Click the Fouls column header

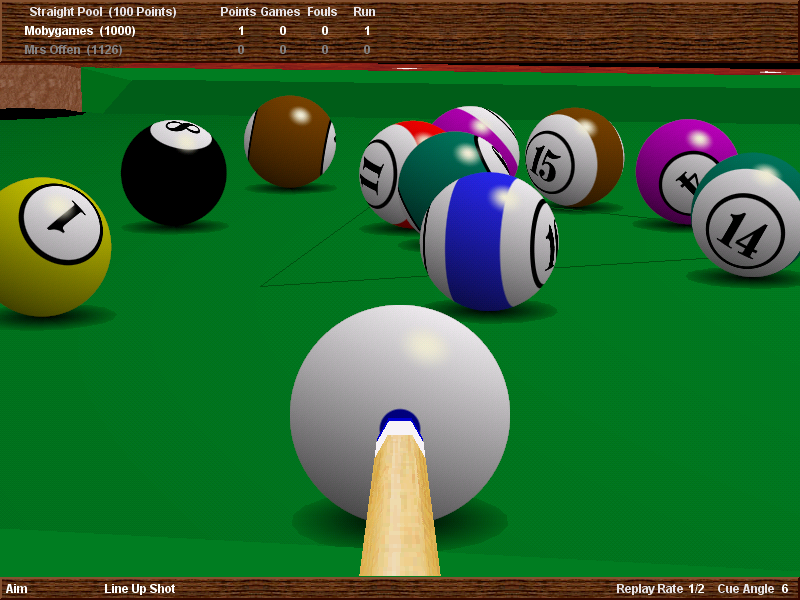(322, 12)
